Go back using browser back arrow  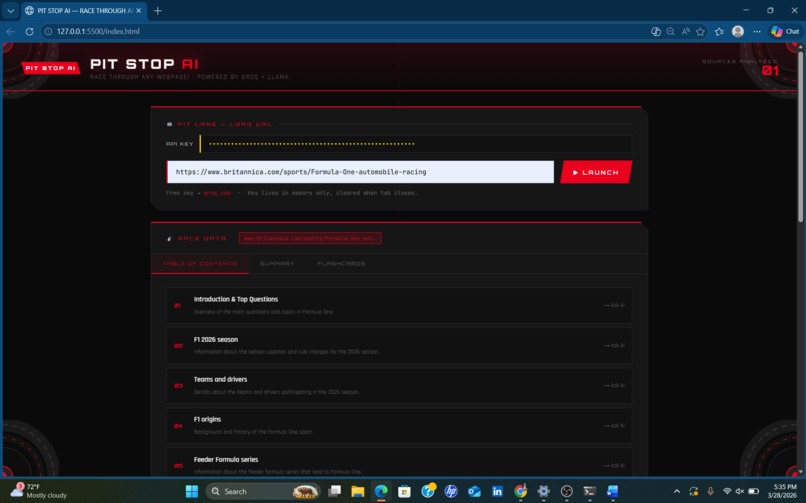(10, 31)
